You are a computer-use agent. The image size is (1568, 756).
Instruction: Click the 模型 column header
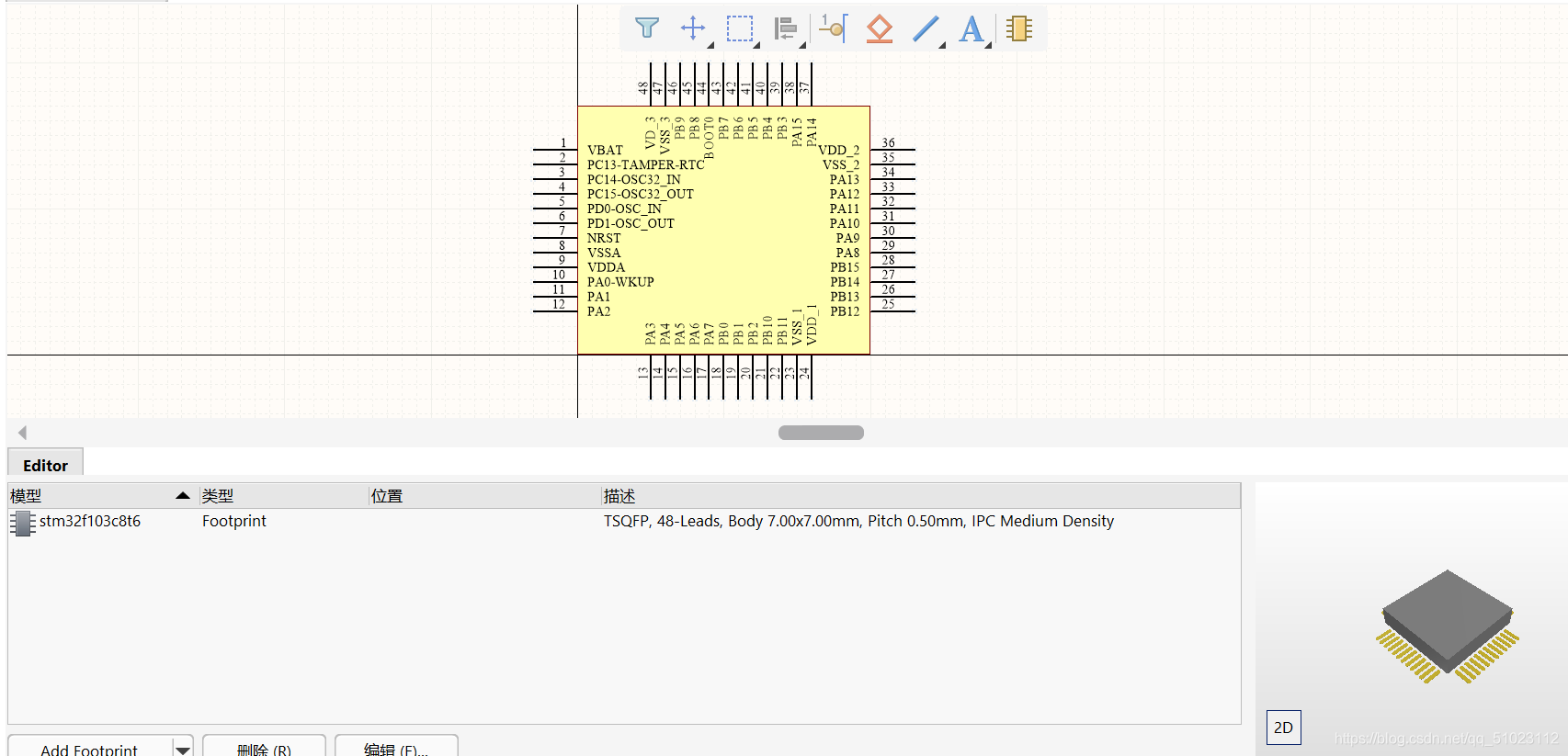tap(103, 496)
